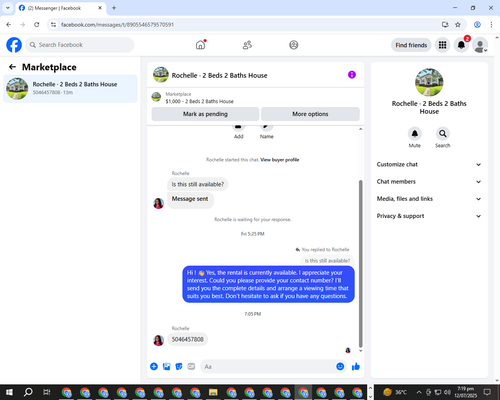The image size is (500, 400).
Task: Go back with the Marketplace arrow
Action: (12, 67)
